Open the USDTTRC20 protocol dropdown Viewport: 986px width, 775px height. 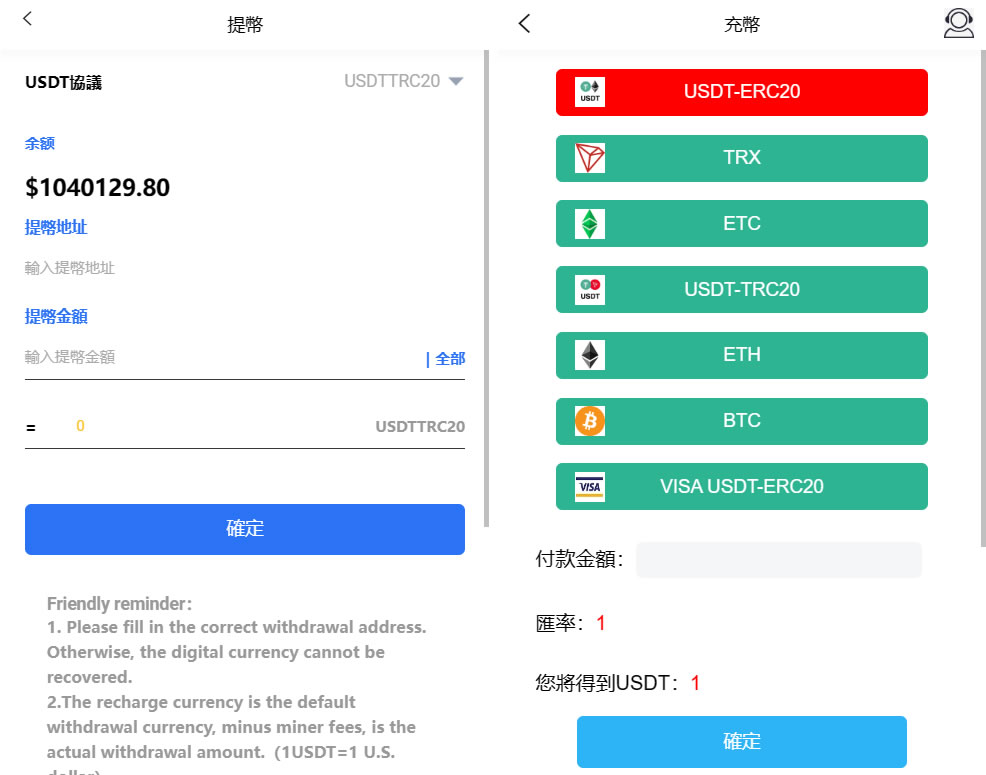click(x=404, y=82)
